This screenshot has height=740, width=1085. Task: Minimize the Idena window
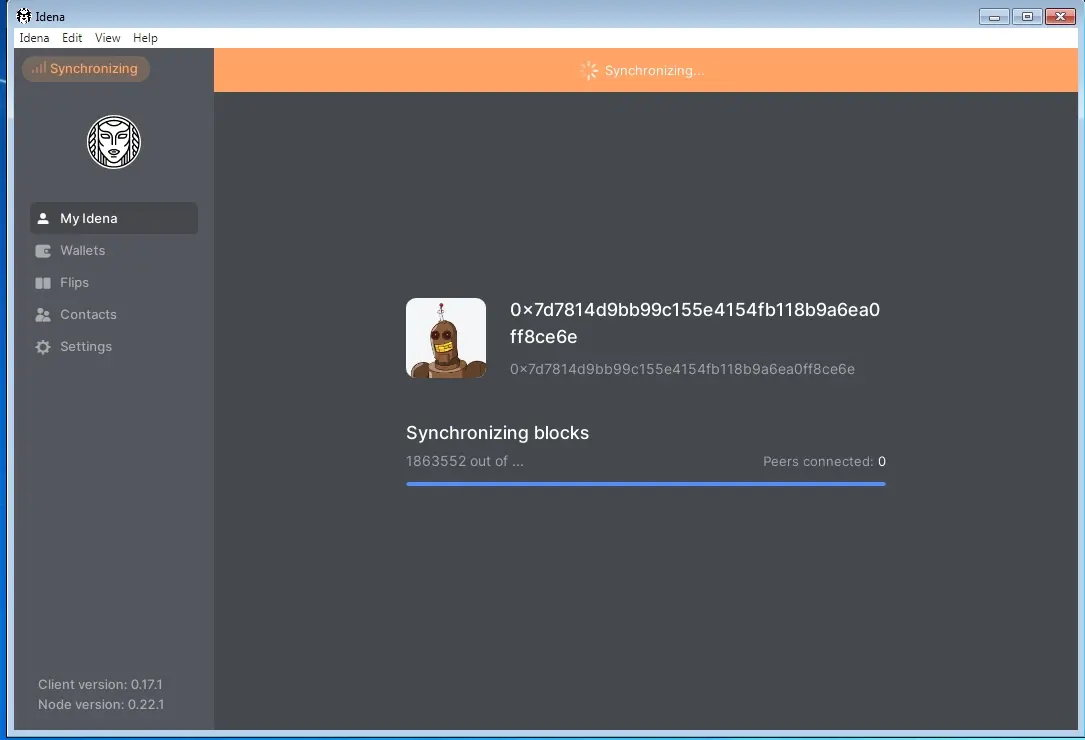tap(994, 17)
